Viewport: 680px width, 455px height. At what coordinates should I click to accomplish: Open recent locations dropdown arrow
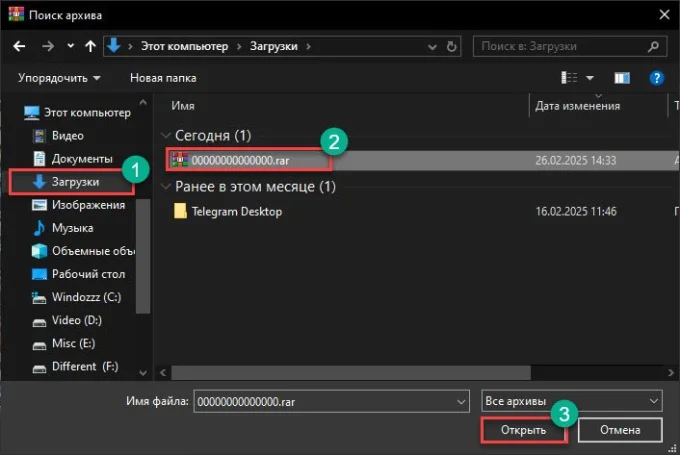(x=70, y=46)
